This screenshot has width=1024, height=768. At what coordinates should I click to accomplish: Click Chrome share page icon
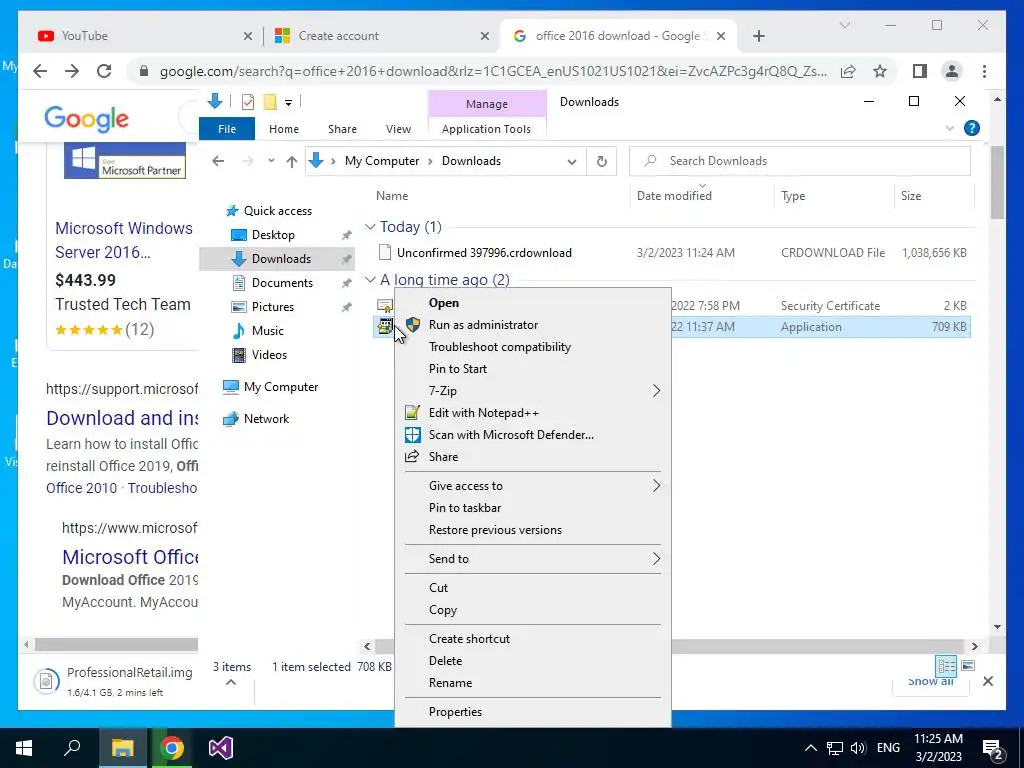(848, 71)
